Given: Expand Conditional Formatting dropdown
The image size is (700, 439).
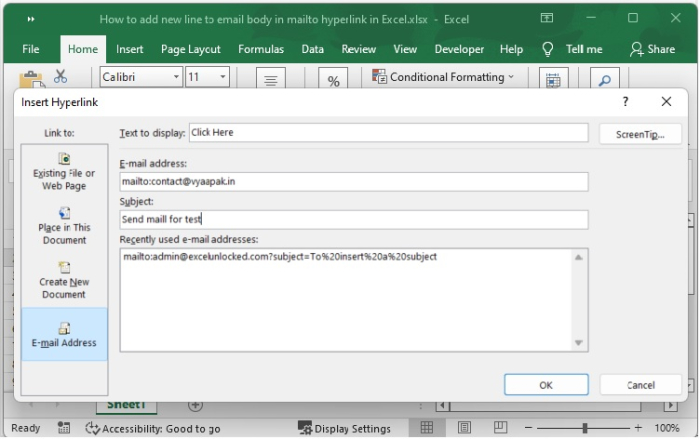Looking at the screenshot, I should [511, 77].
